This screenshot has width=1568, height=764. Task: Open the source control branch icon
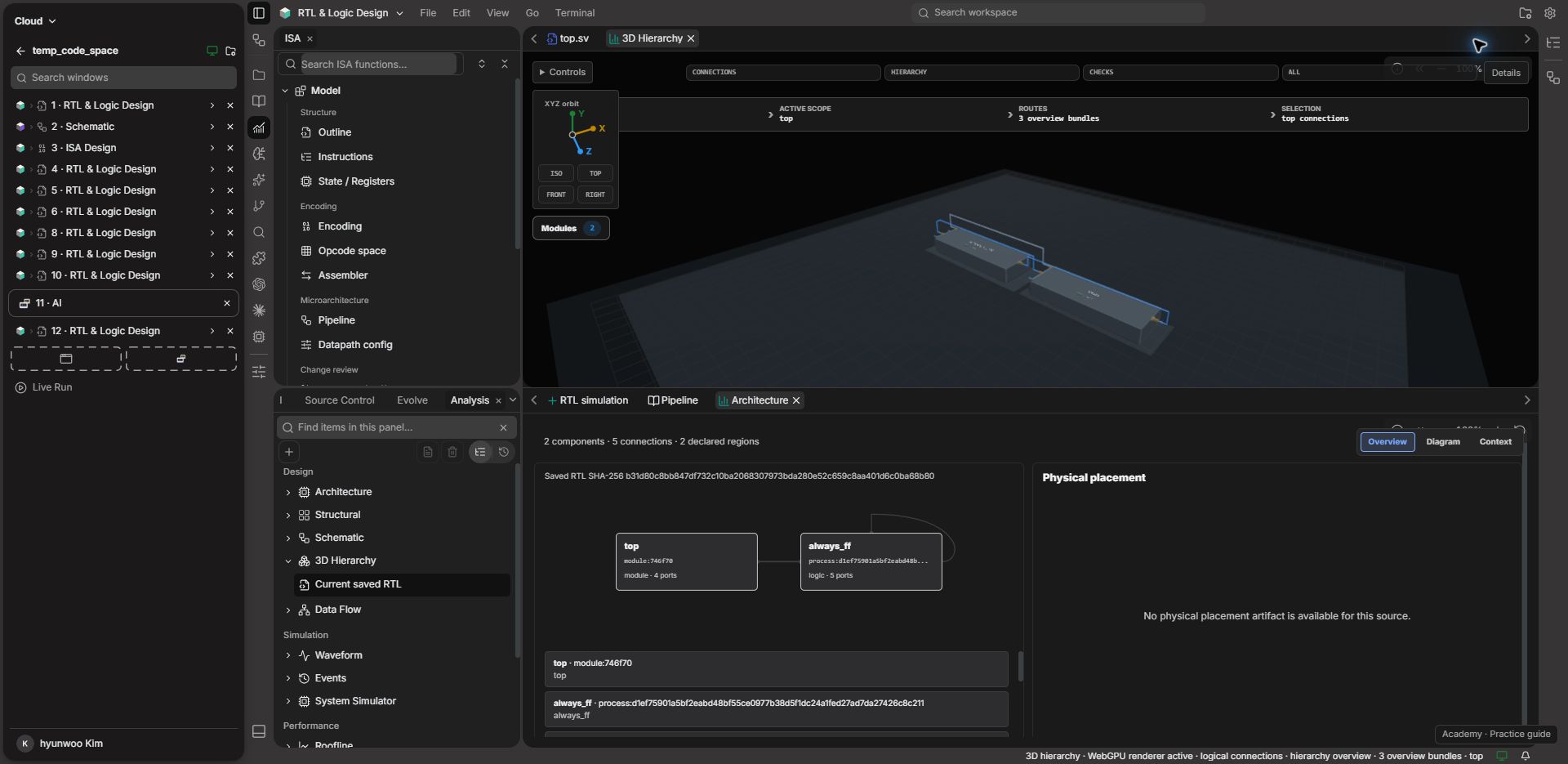259,206
